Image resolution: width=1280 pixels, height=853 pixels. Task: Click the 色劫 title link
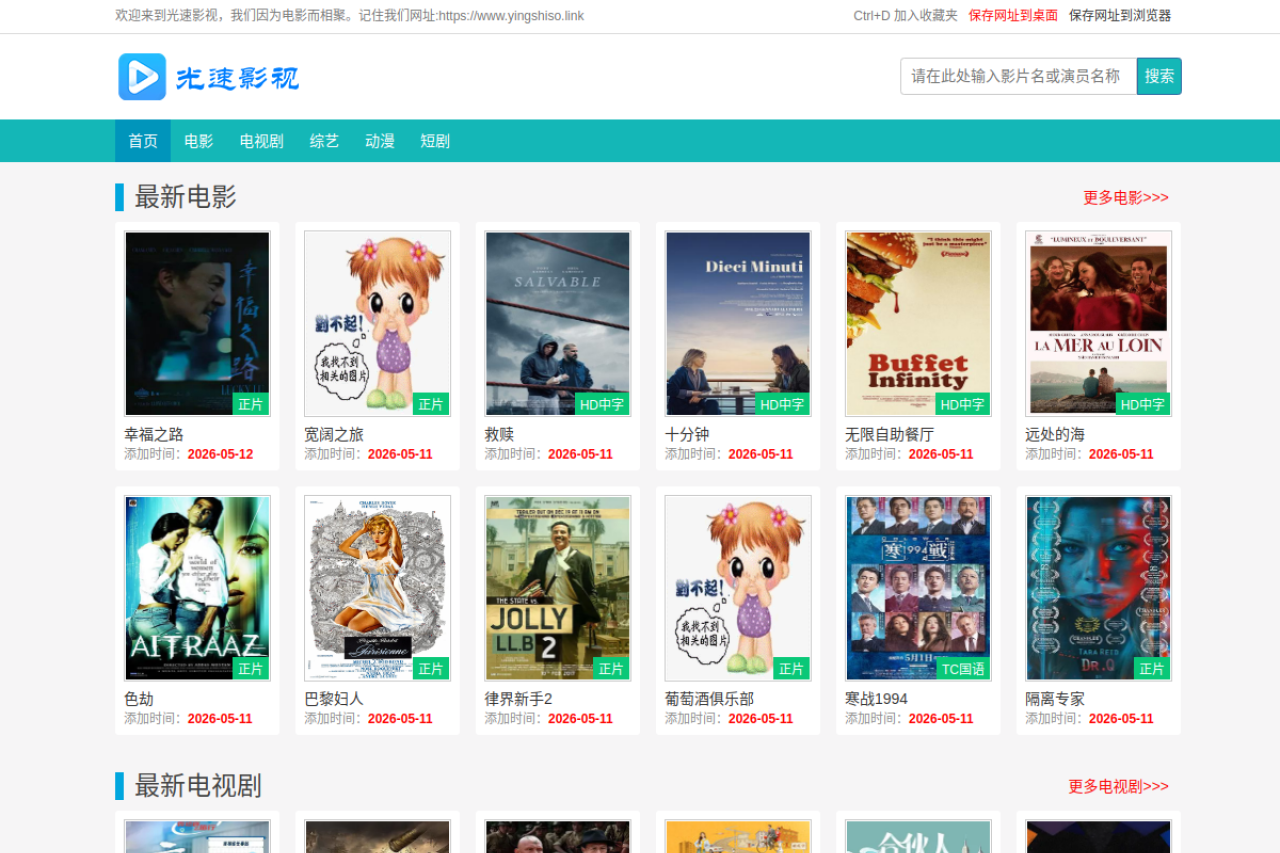click(139, 700)
